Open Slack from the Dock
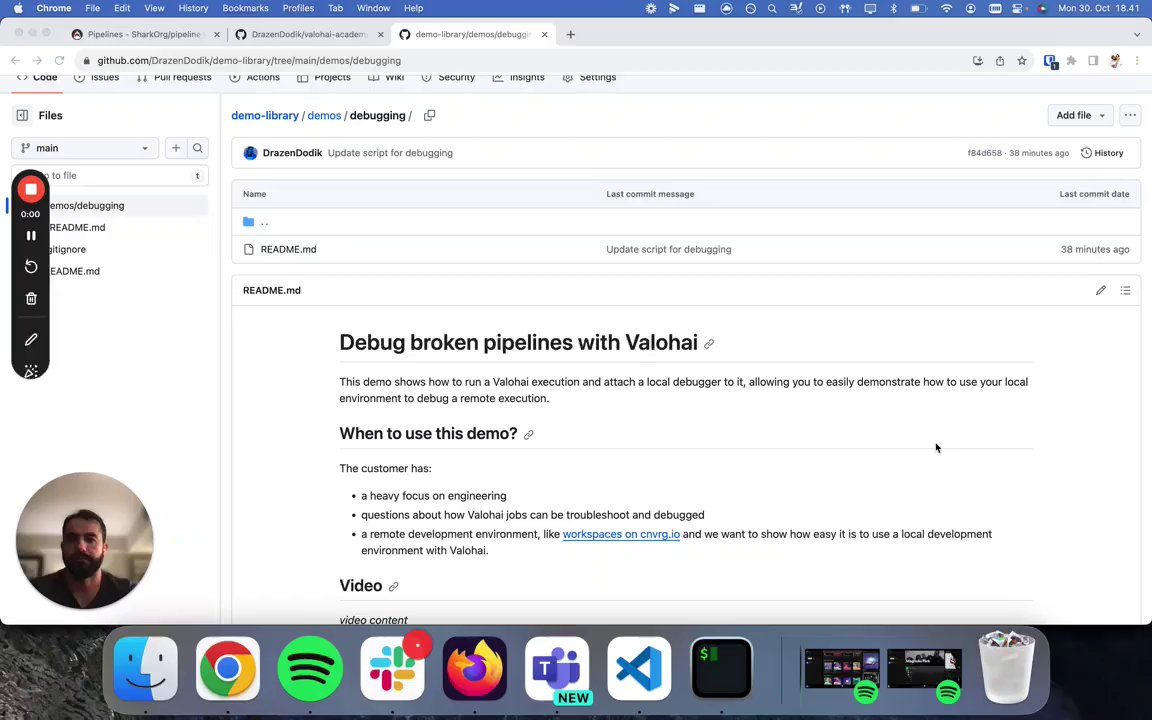Viewport: 1152px width, 720px height. coord(392,669)
